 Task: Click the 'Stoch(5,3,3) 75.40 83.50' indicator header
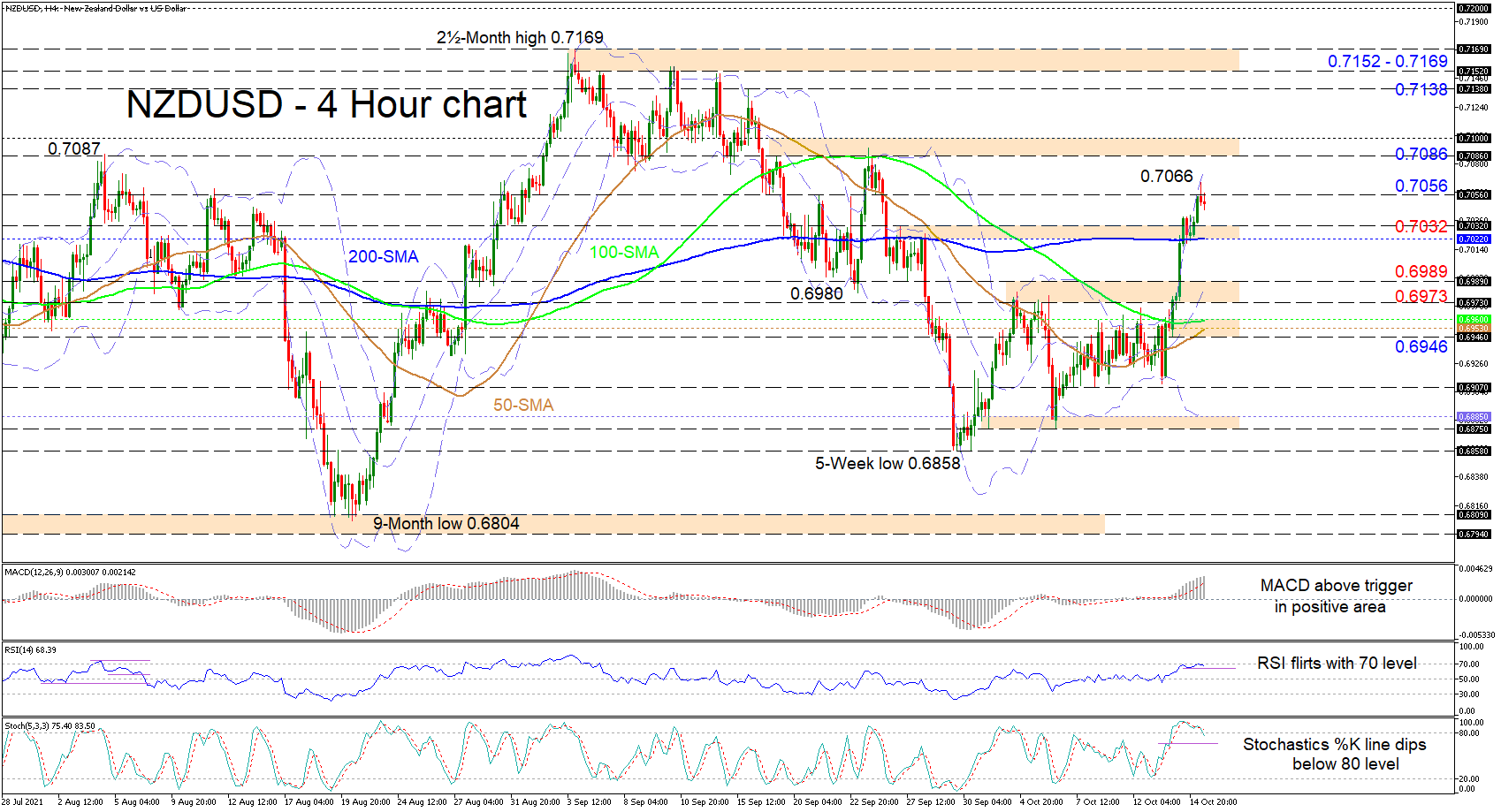50,726
